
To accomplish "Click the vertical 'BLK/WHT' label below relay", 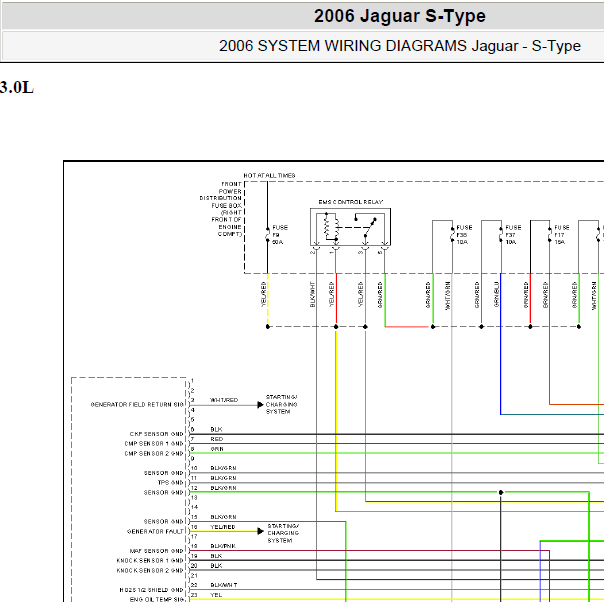I will click(312, 295).
